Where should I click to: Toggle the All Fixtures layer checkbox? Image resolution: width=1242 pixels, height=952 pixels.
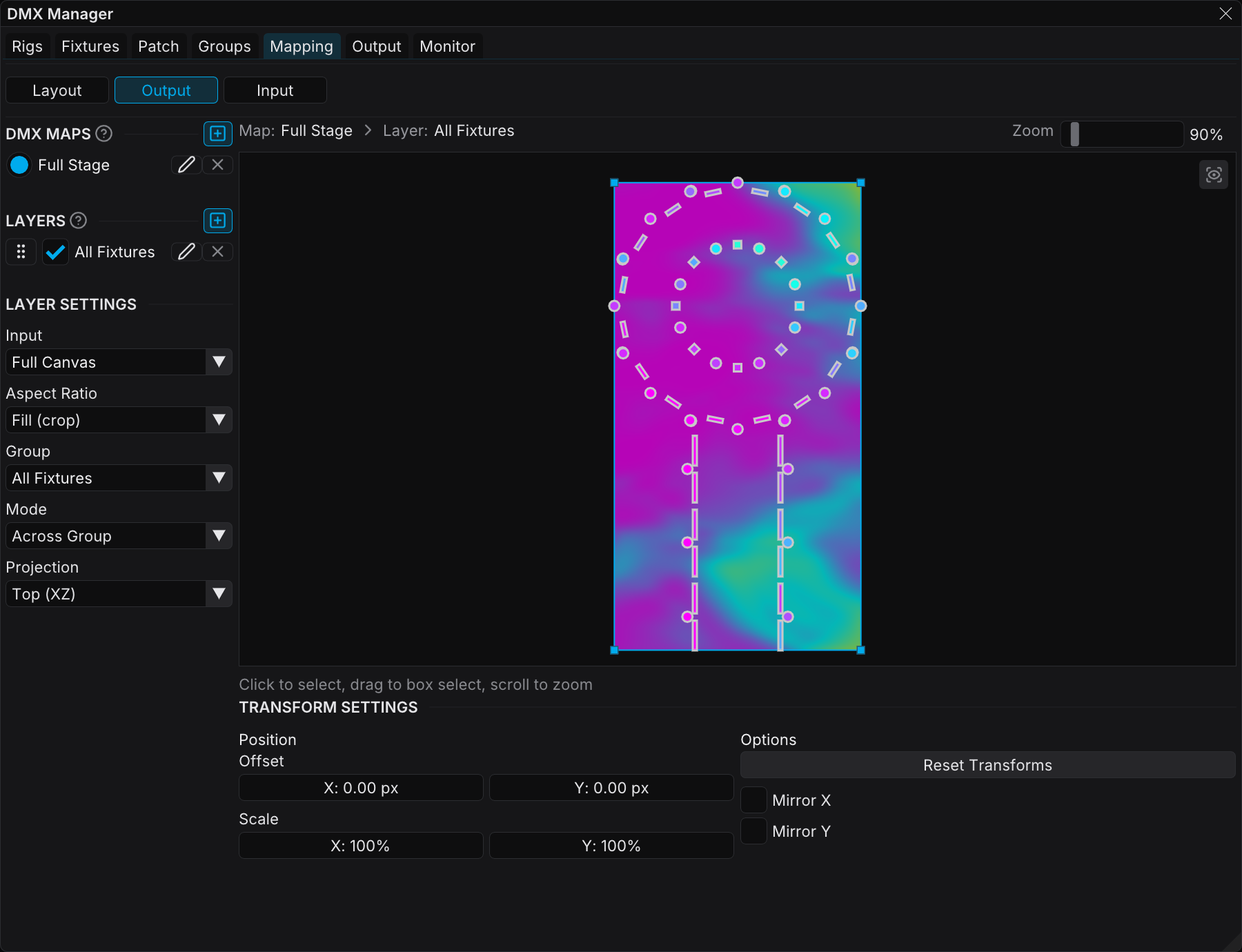coord(55,252)
